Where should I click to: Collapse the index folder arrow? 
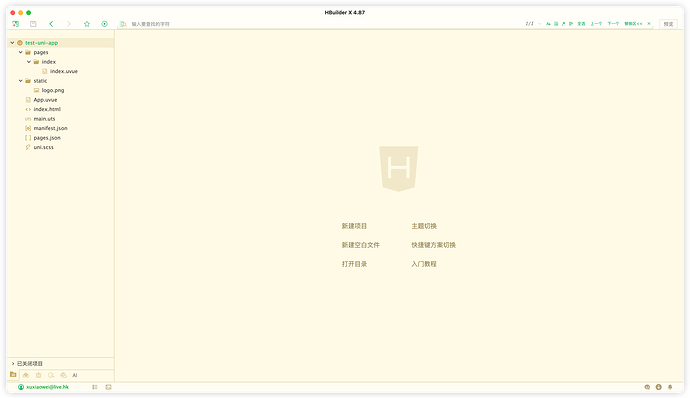(x=29, y=62)
